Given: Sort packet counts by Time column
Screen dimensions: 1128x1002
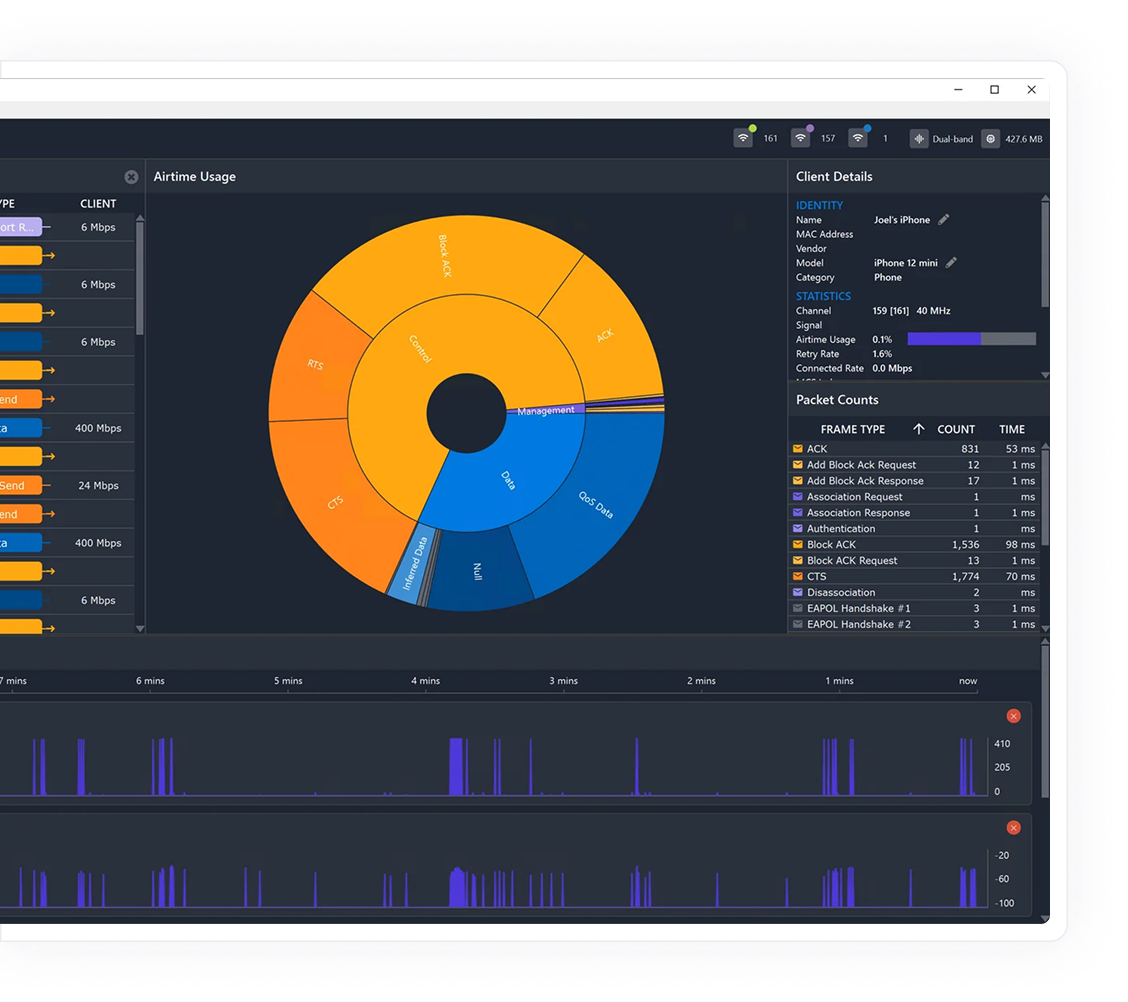Looking at the screenshot, I should click(1011, 429).
